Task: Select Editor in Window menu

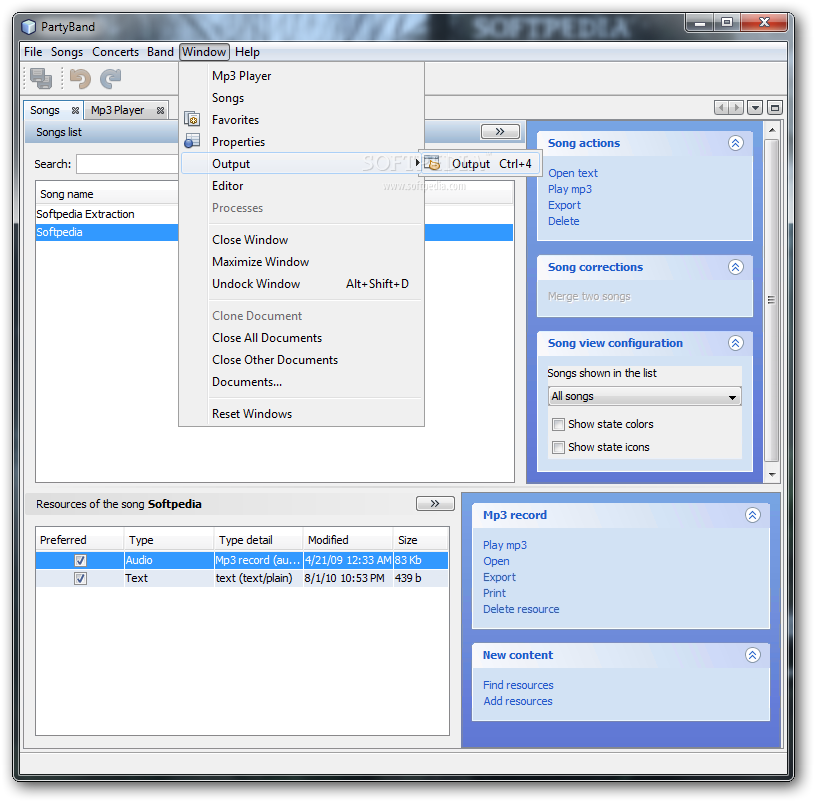Action: click(301, 186)
